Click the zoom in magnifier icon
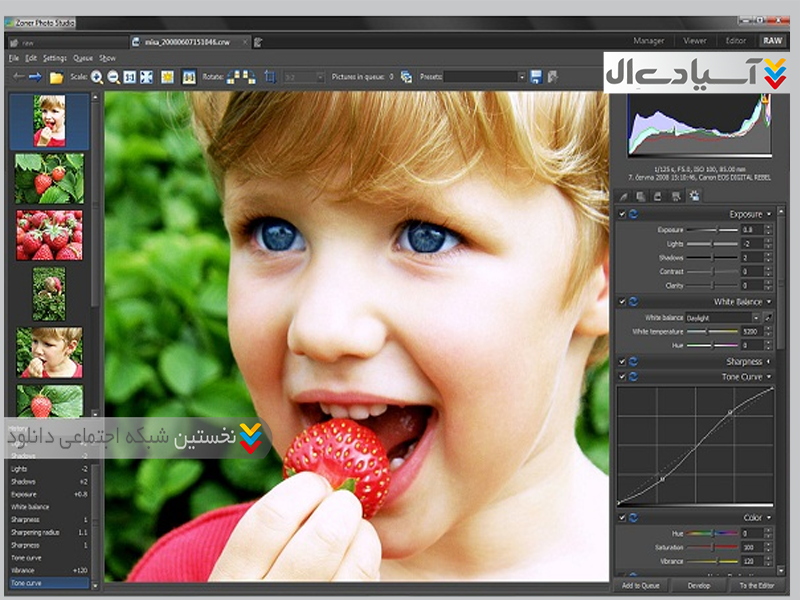This screenshot has width=800, height=600. [97, 77]
